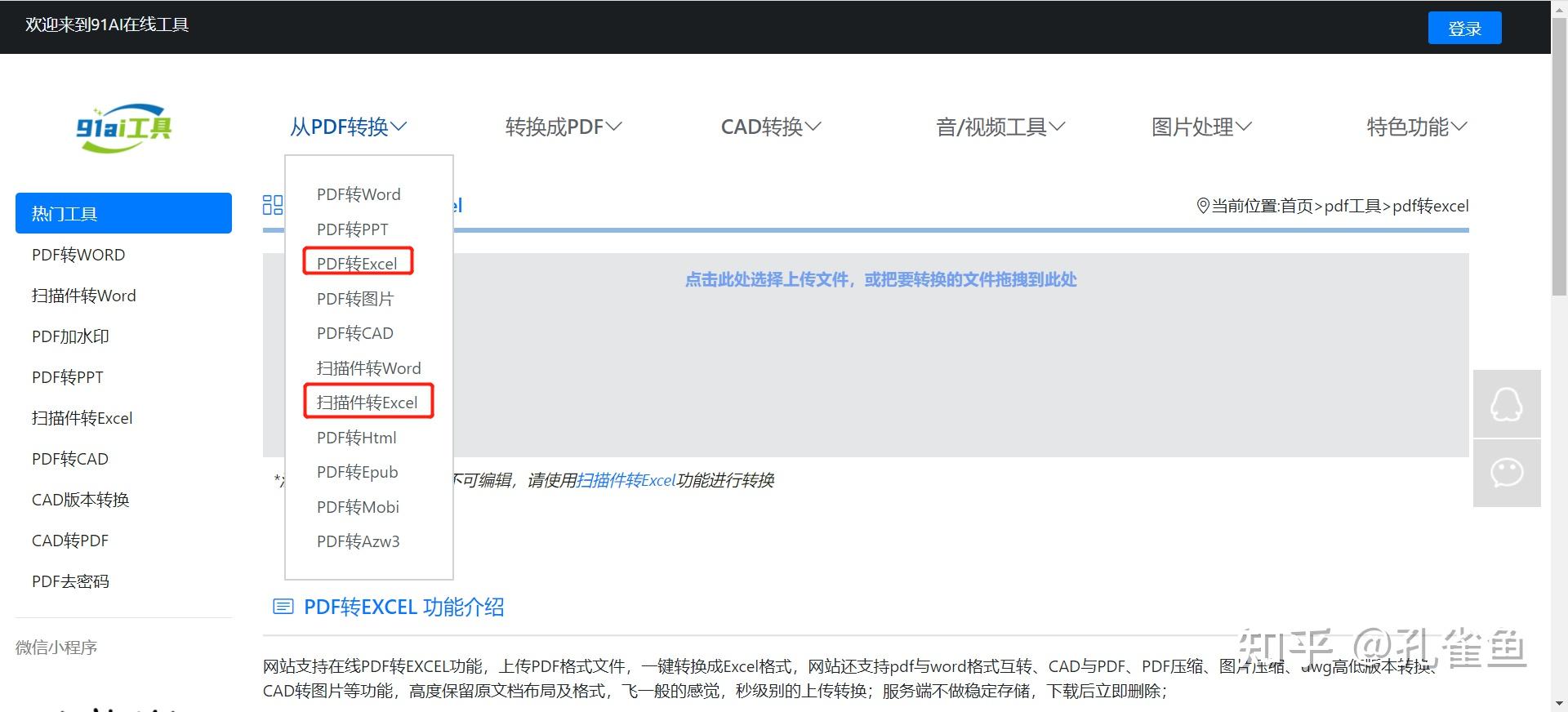Expand the 音/视频工具 dropdown menu
The image size is (1568, 712).
click(x=1000, y=127)
